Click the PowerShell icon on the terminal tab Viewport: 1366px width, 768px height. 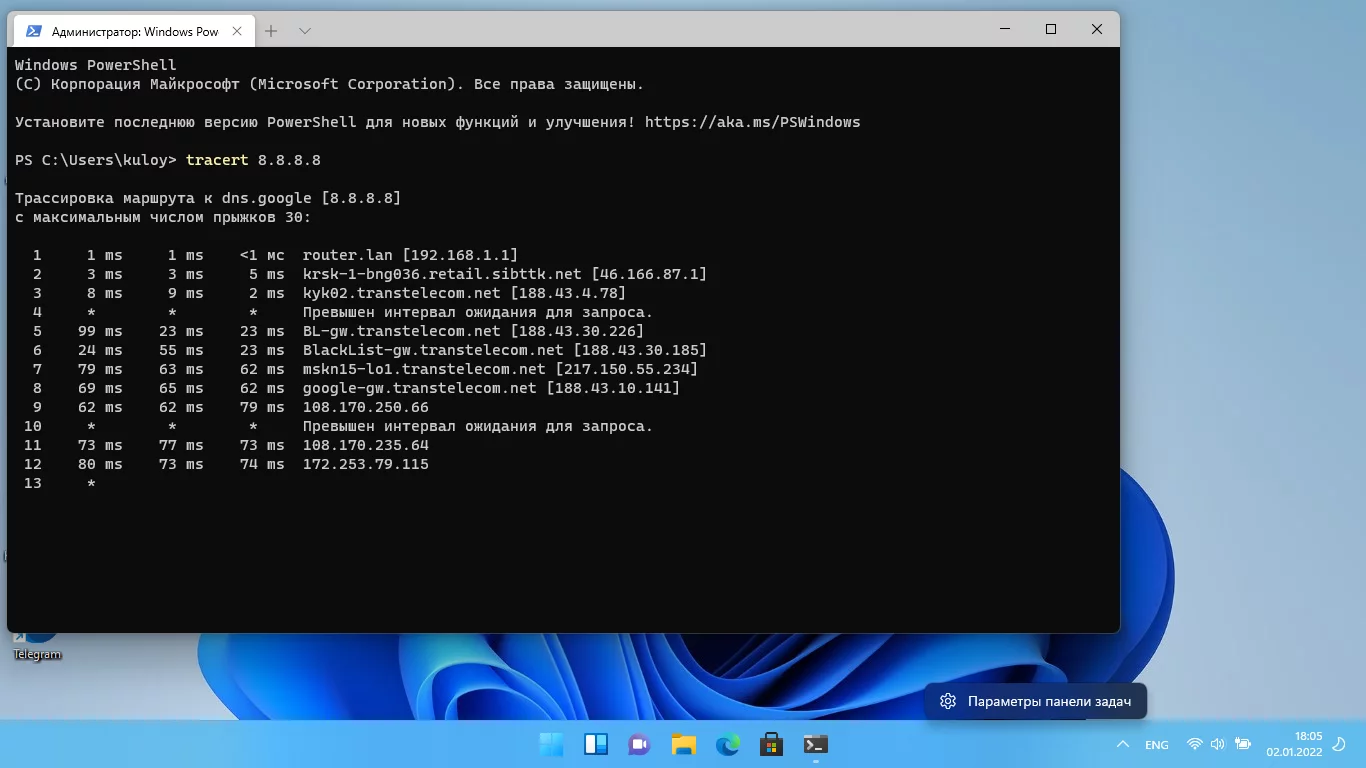[33, 31]
